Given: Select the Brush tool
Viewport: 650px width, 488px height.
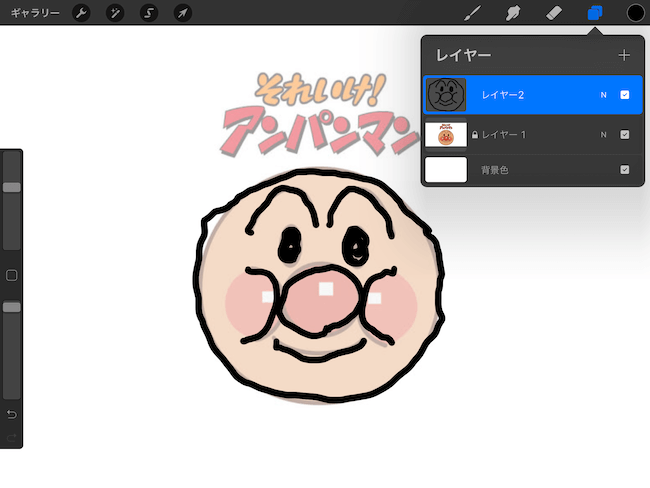Looking at the screenshot, I should pos(473,13).
